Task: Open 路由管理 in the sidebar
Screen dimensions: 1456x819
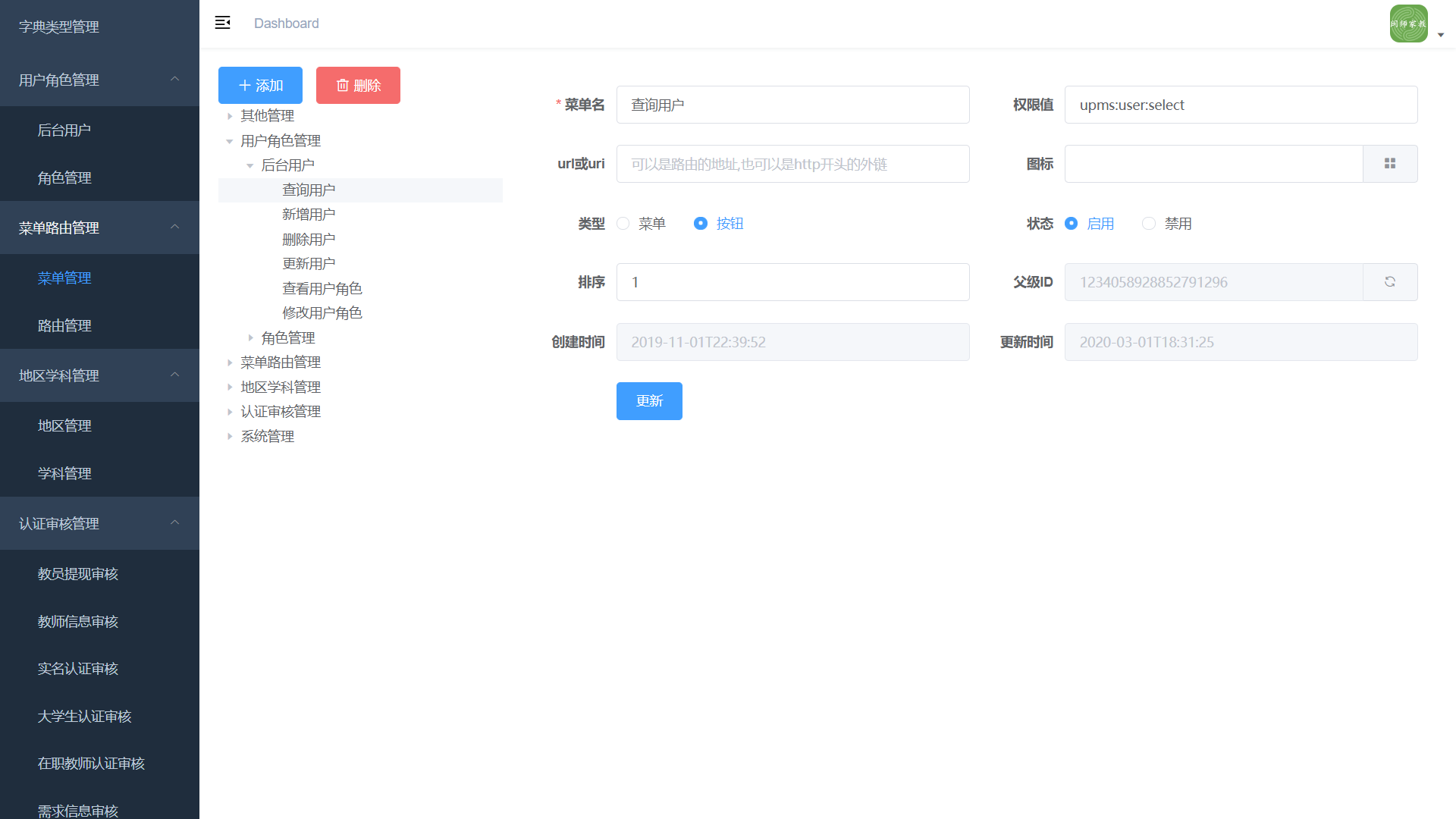Action: [64, 326]
